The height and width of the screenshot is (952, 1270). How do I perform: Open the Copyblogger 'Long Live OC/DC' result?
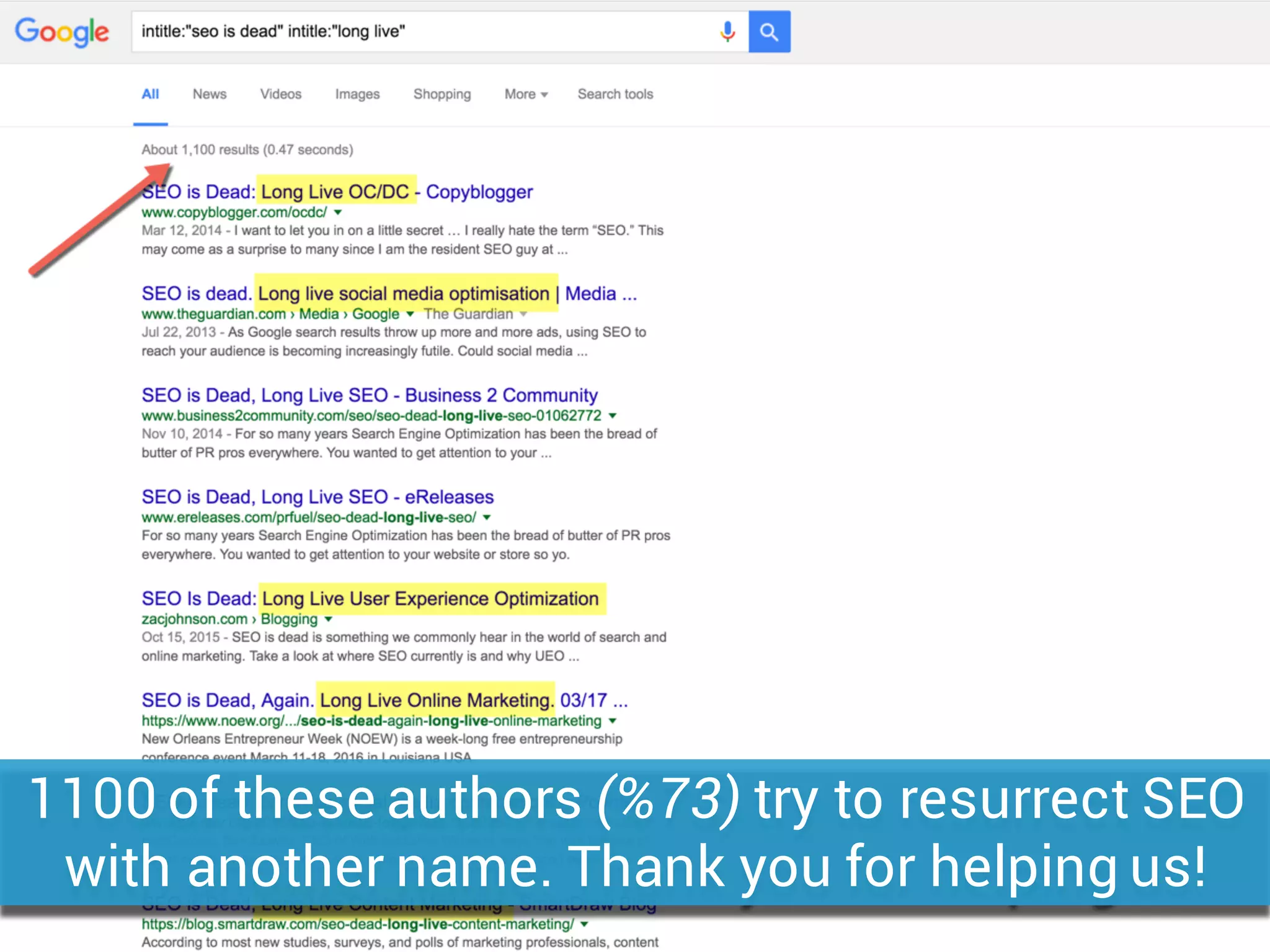point(337,192)
